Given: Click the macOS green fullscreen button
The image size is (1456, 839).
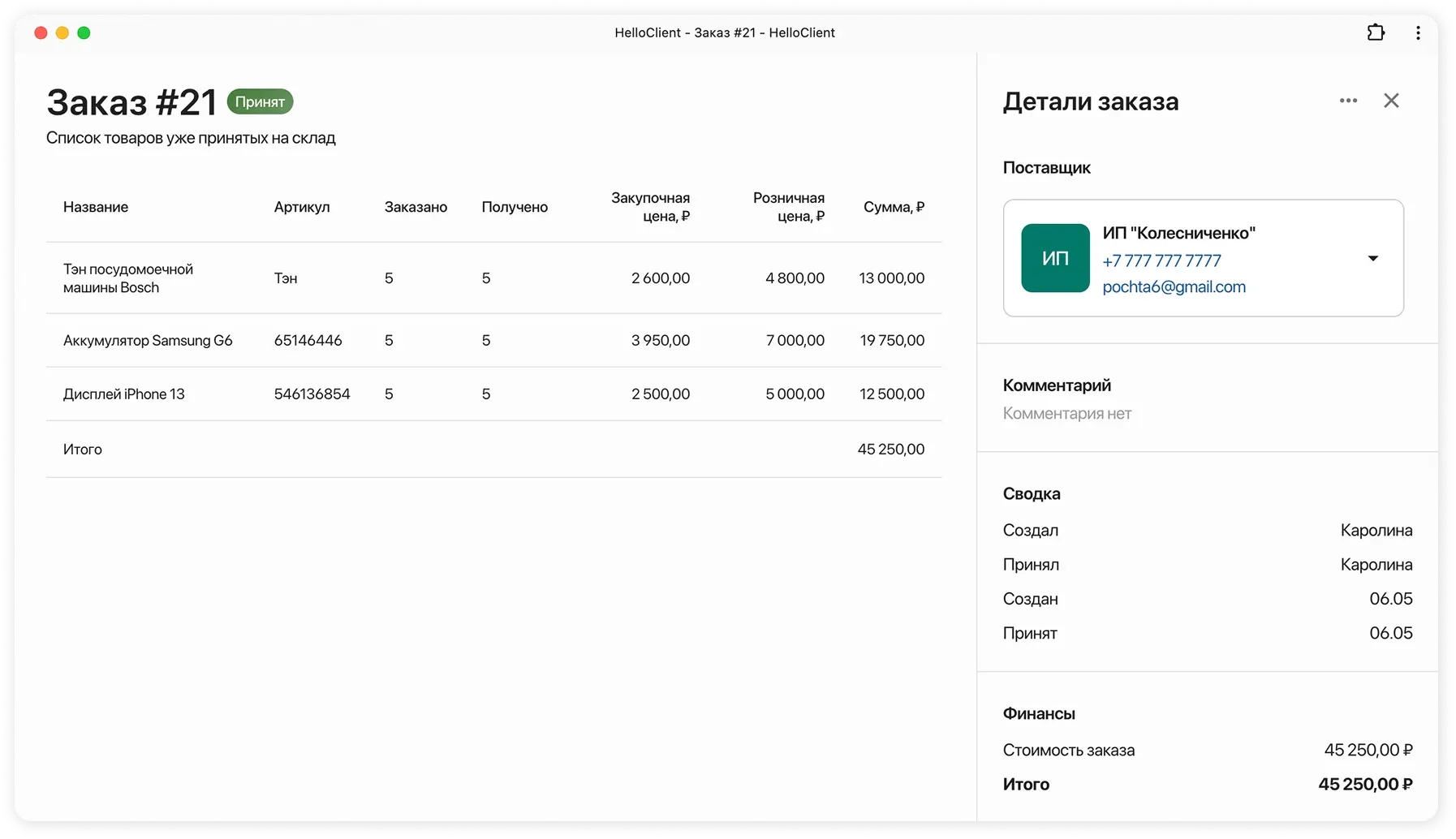Looking at the screenshot, I should click(84, 32).
